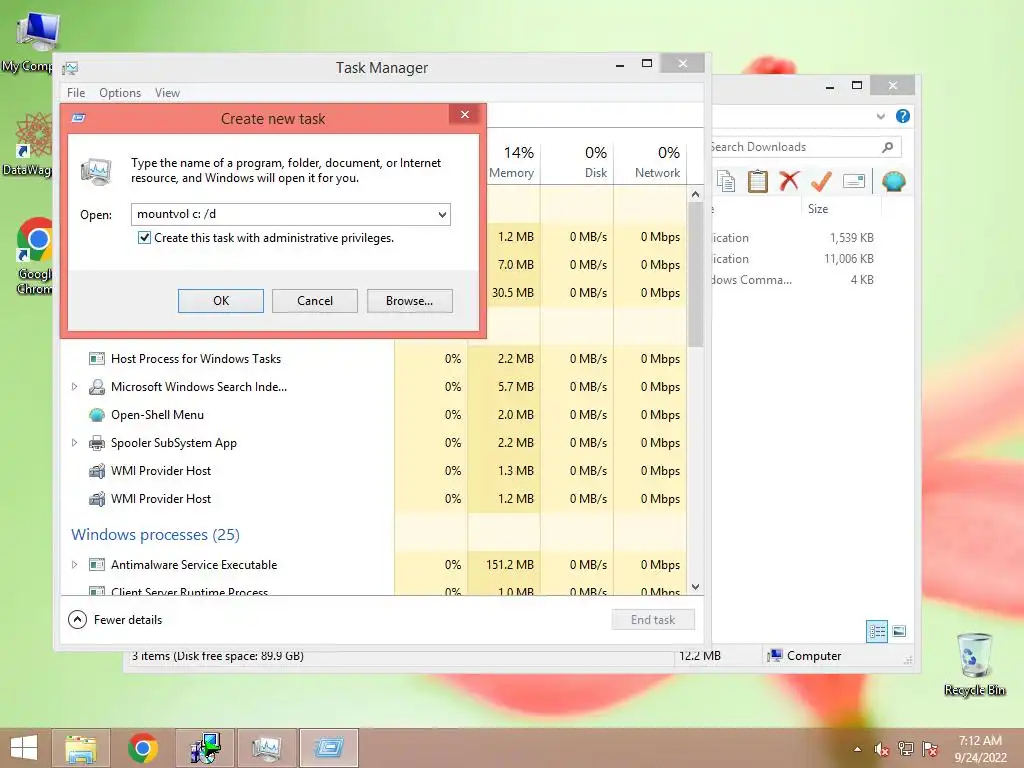Viewport: 1024px width, 768px height.
Task: Open Explorer help question mark icon
Action: 903,116
